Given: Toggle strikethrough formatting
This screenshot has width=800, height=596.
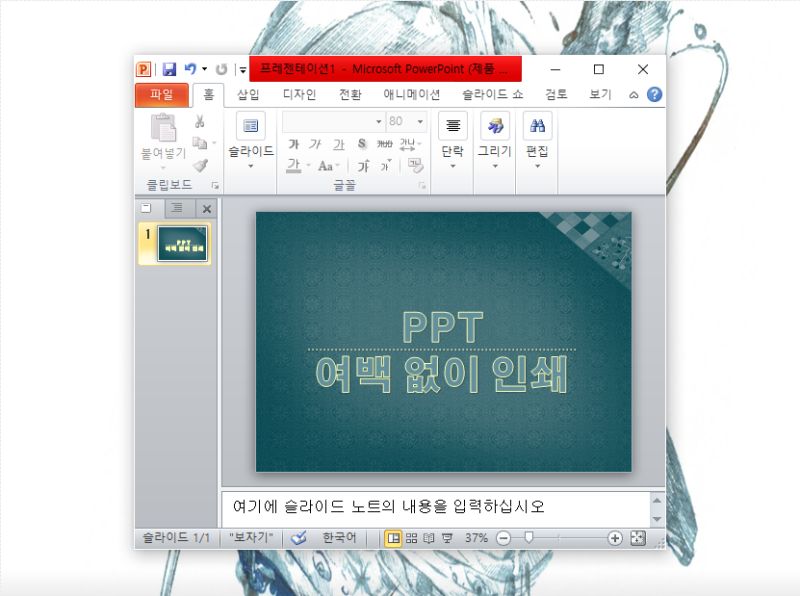Looking at the screenshot, I should click(x=385, y=144).
